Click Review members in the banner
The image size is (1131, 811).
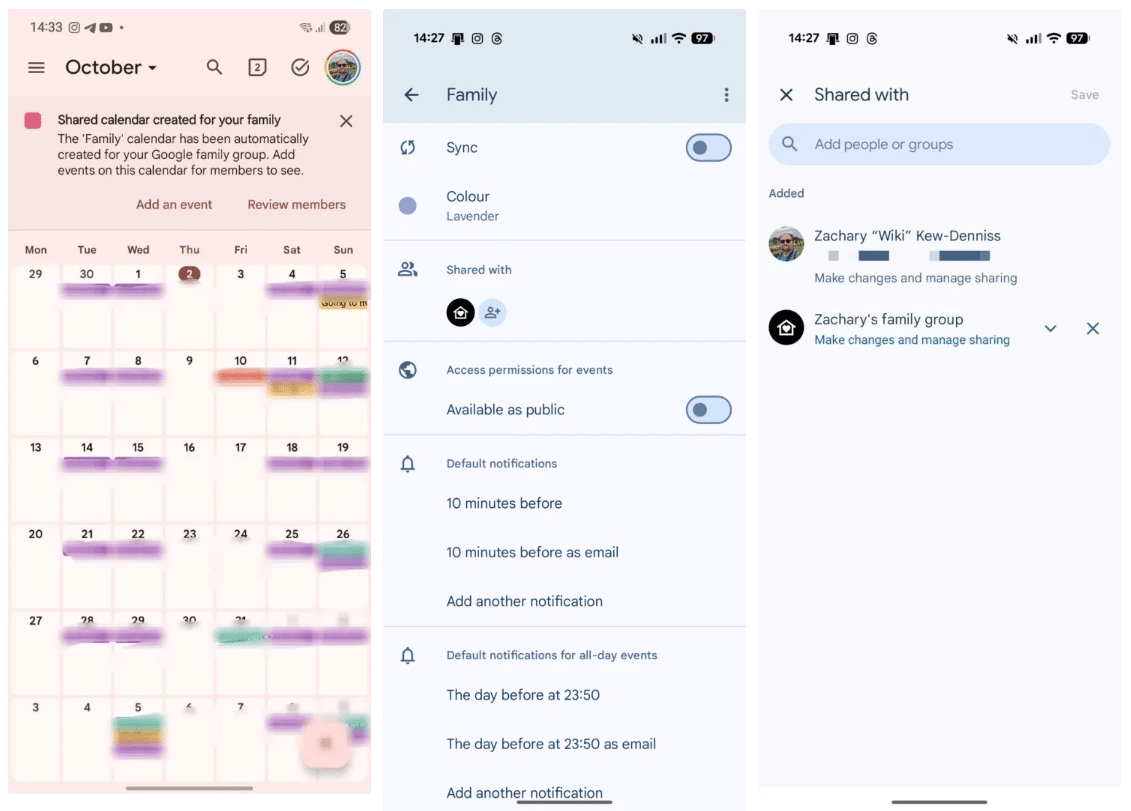pos(296,205)
